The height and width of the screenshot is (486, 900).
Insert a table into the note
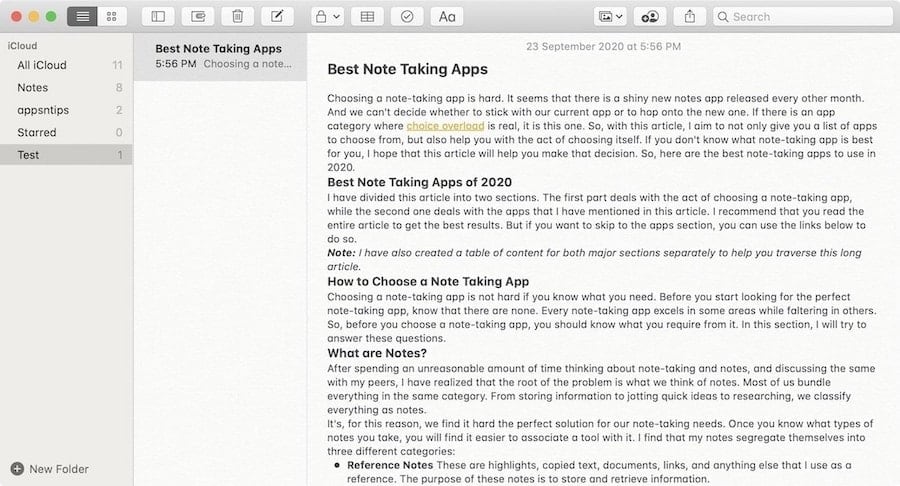coord(367,16)
